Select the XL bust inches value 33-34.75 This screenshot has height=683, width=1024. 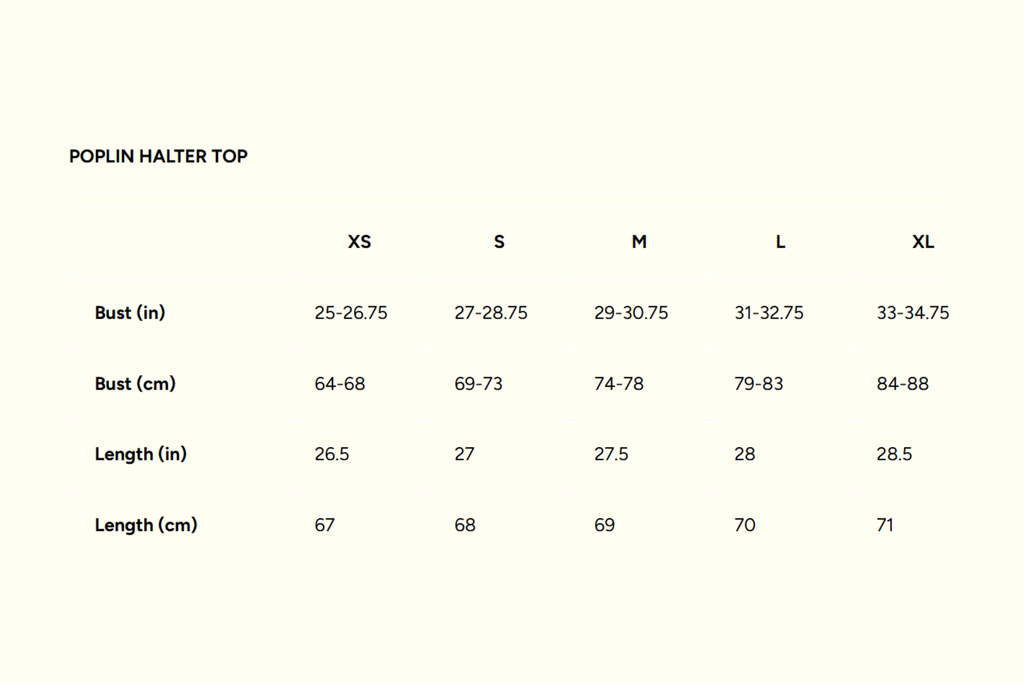(913, 313)
